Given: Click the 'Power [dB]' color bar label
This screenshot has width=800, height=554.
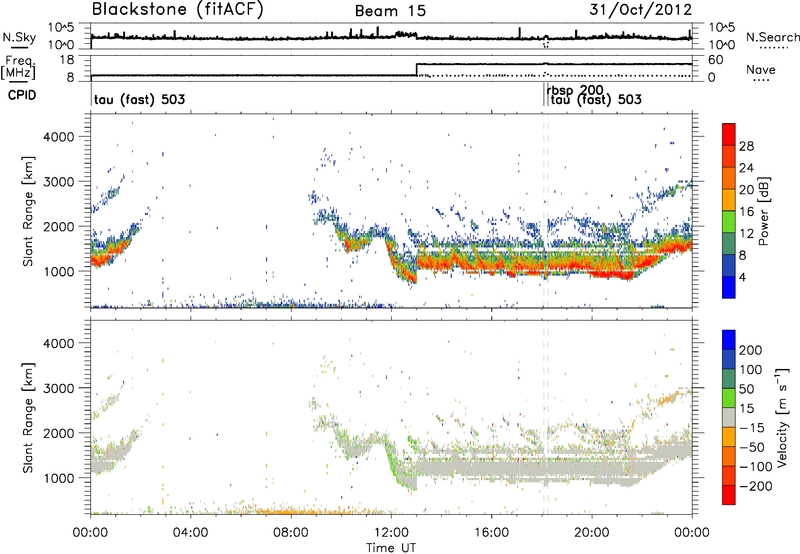Looking at the screenshot, I should click(764, 211).
